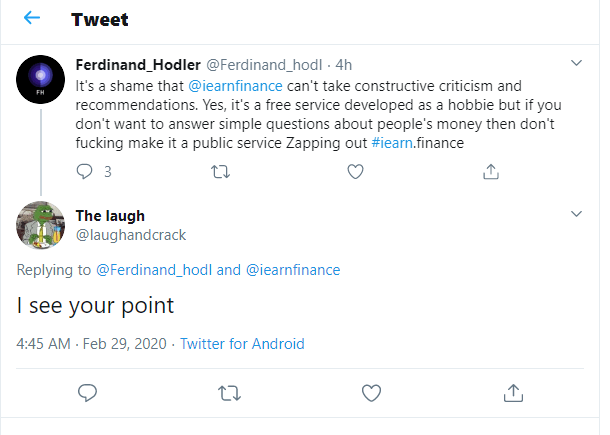Retweet The laugh's tweet
This screenshot has width=610, height=435.
pos(229,391)
